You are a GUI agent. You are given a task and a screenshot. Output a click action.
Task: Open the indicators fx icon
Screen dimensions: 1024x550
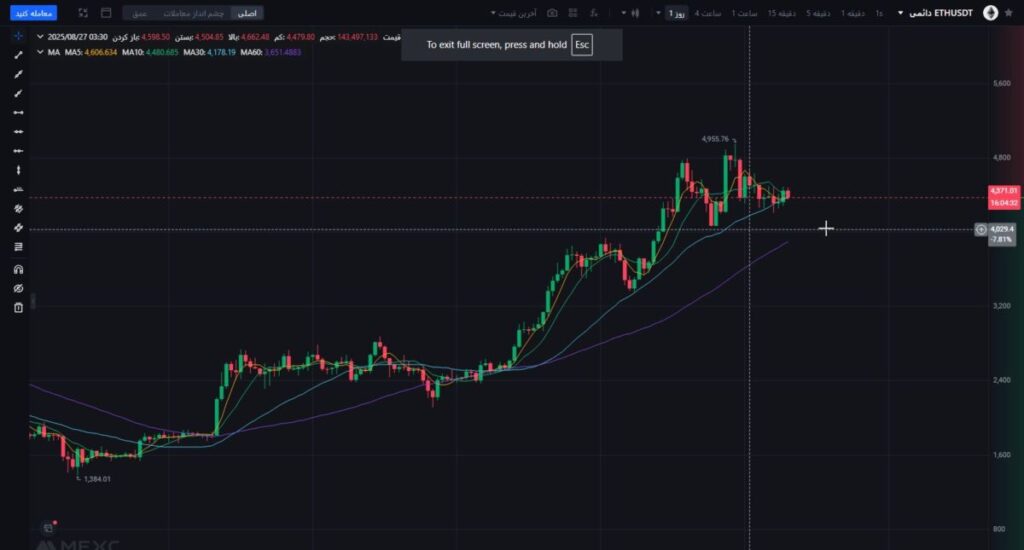point(596,13)
